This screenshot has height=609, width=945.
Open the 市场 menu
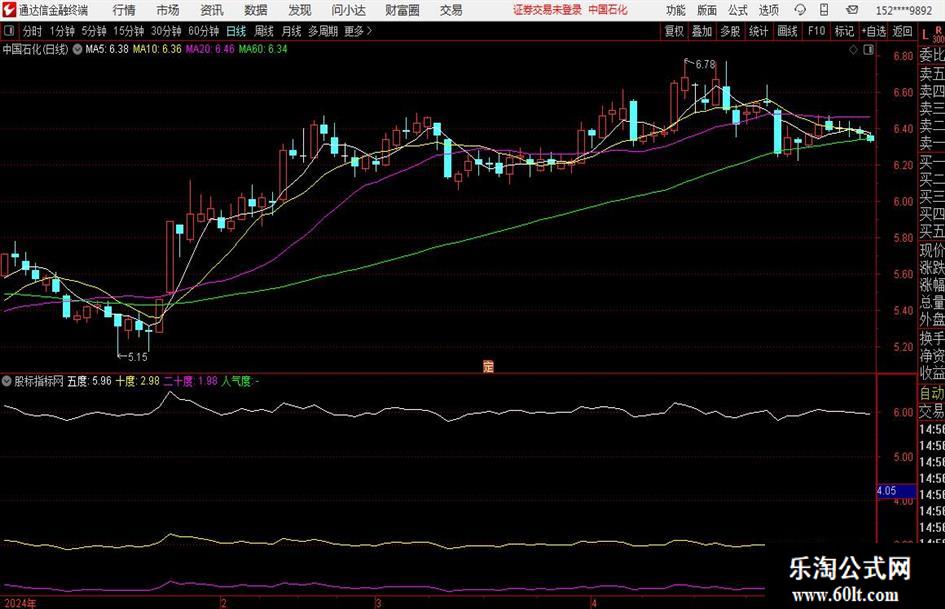point(168,10)
